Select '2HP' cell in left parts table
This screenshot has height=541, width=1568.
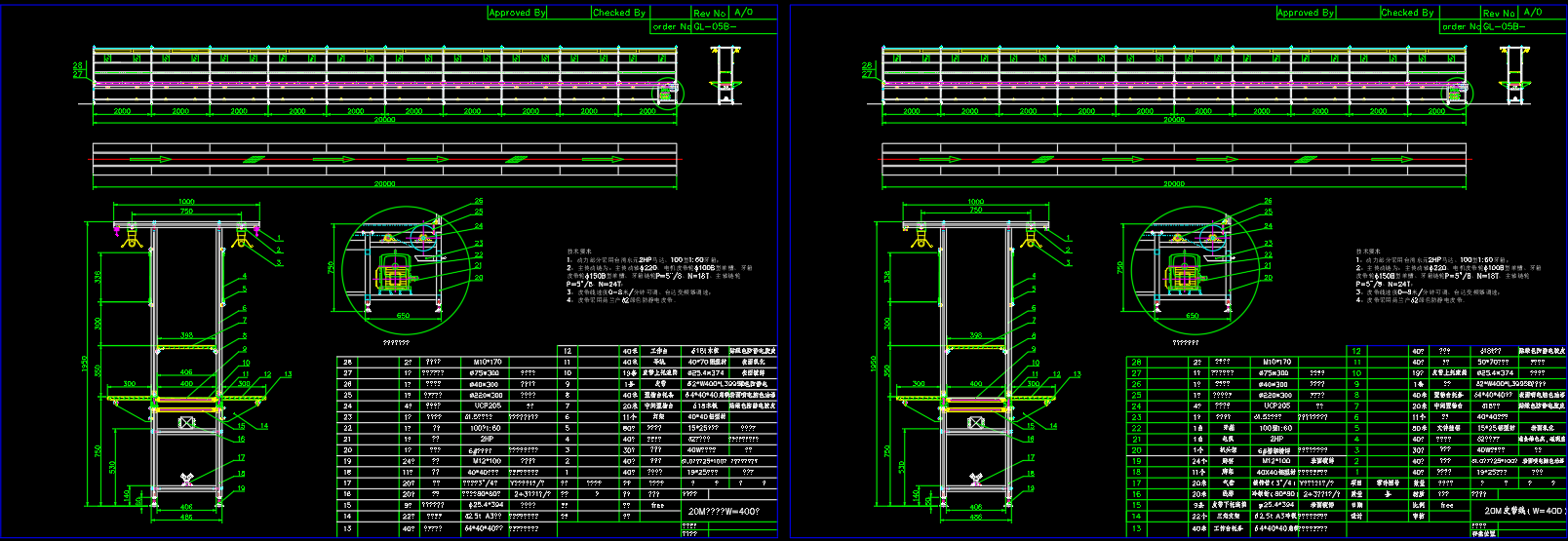[486, 439]
